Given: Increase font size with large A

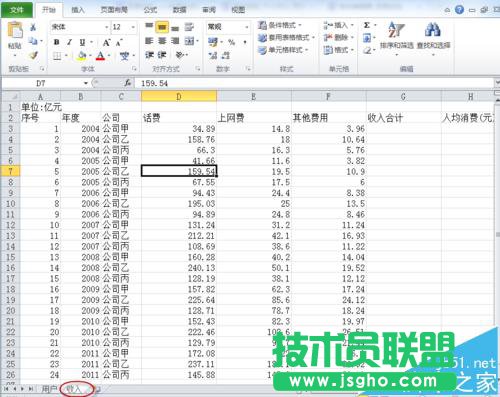Looking at the screenshot, I should pos(106,42).
